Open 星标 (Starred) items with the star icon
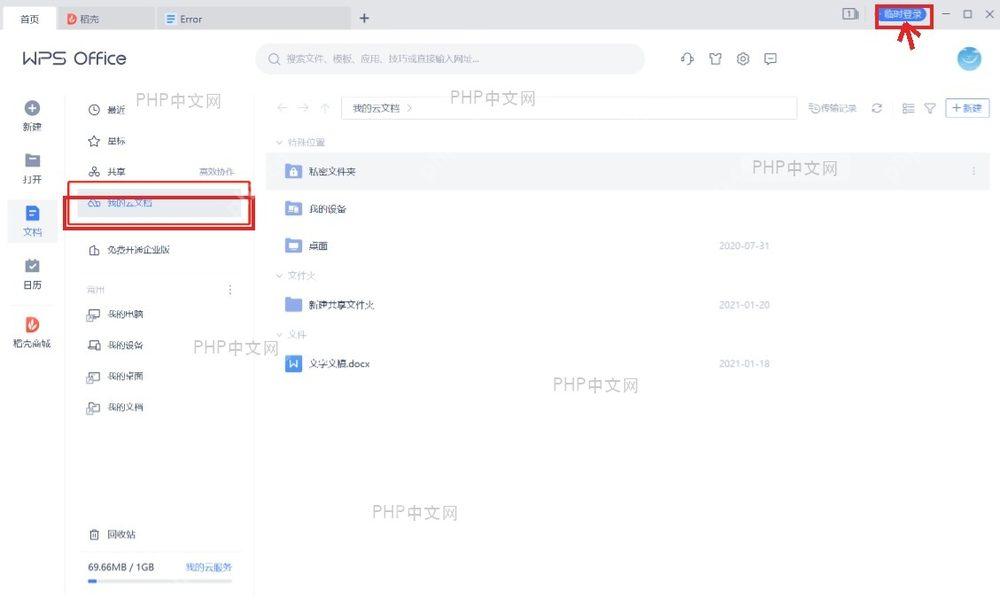 [x=107, y=141]
